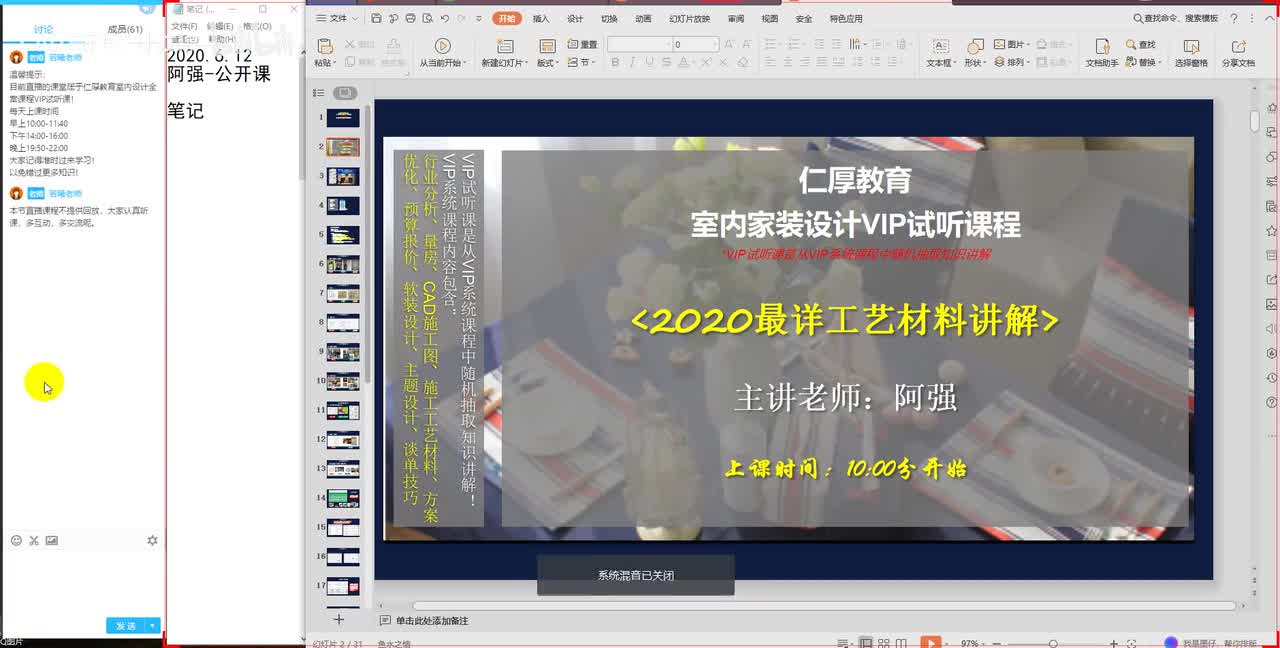
Task: Open the Arrange (排列) tool
Action: [1010, 62]
